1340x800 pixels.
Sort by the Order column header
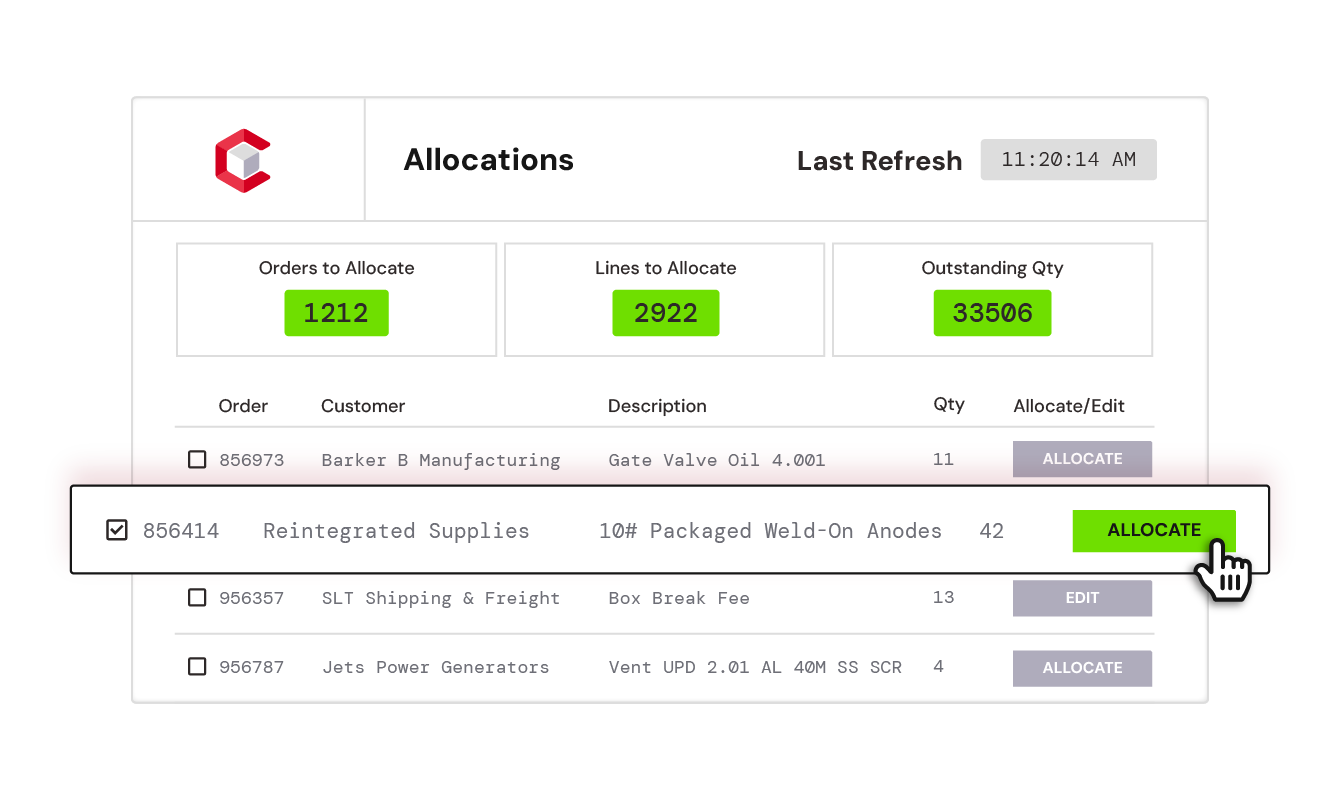click(243, 406)
